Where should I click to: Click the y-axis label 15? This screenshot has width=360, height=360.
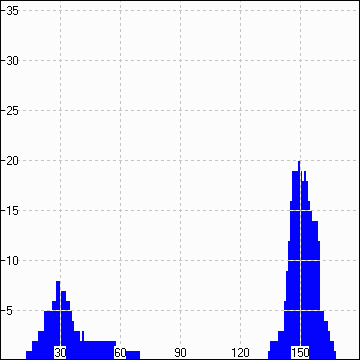(13, 211)
